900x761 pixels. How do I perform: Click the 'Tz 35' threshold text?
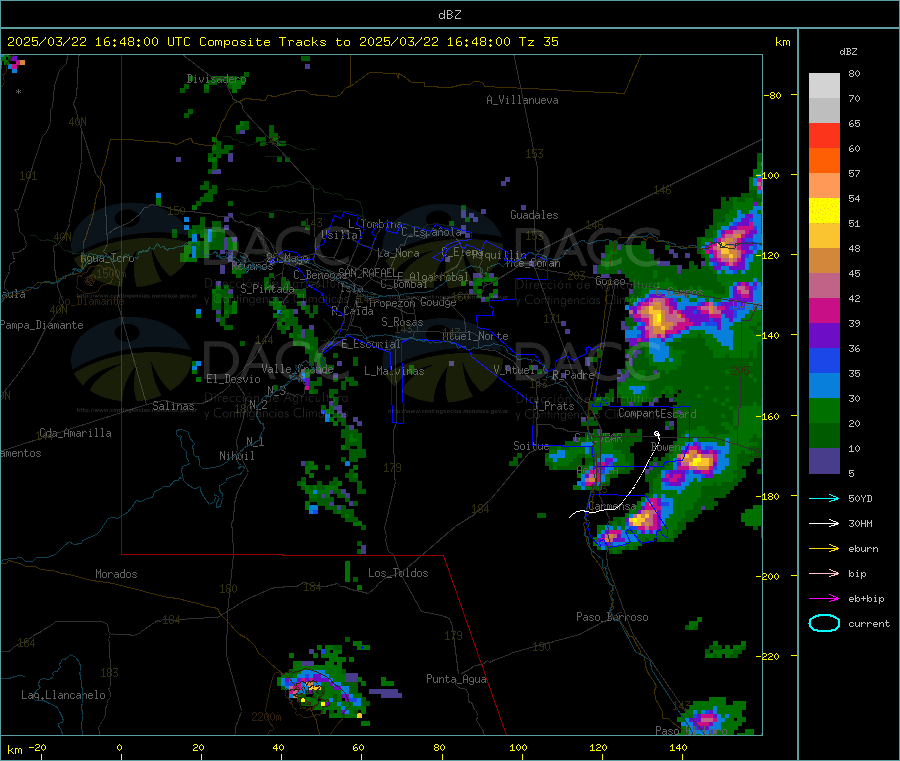click(538, 42)
